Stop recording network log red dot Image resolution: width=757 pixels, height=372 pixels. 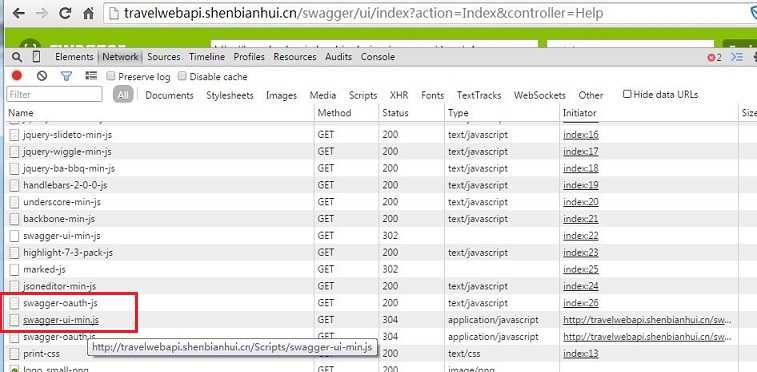coord(17,76)
